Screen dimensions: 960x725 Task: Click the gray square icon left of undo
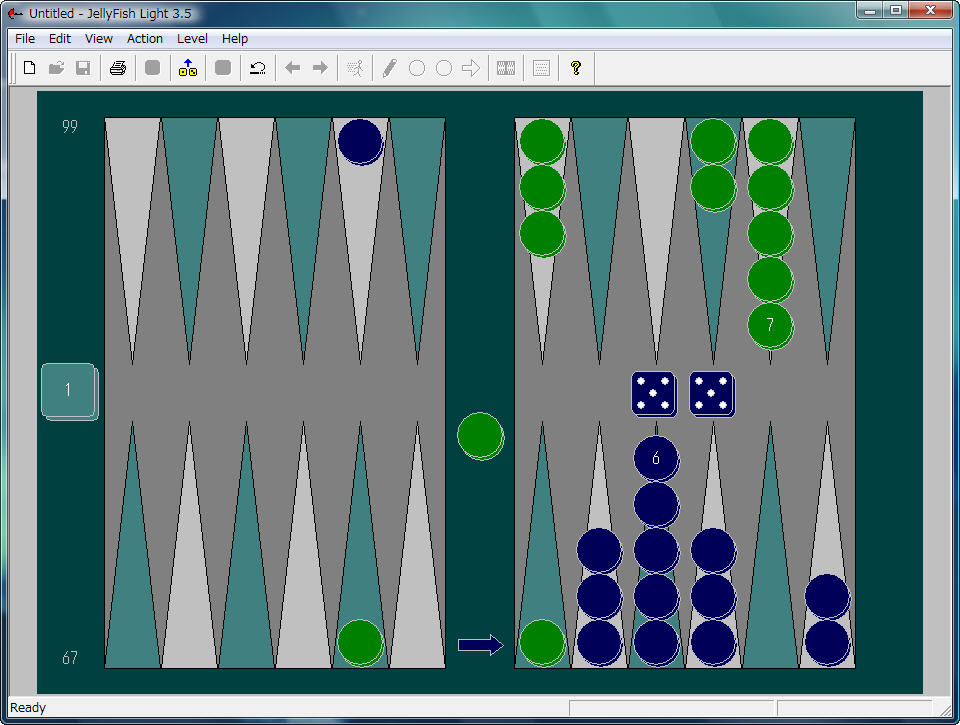tap(223, 67)
